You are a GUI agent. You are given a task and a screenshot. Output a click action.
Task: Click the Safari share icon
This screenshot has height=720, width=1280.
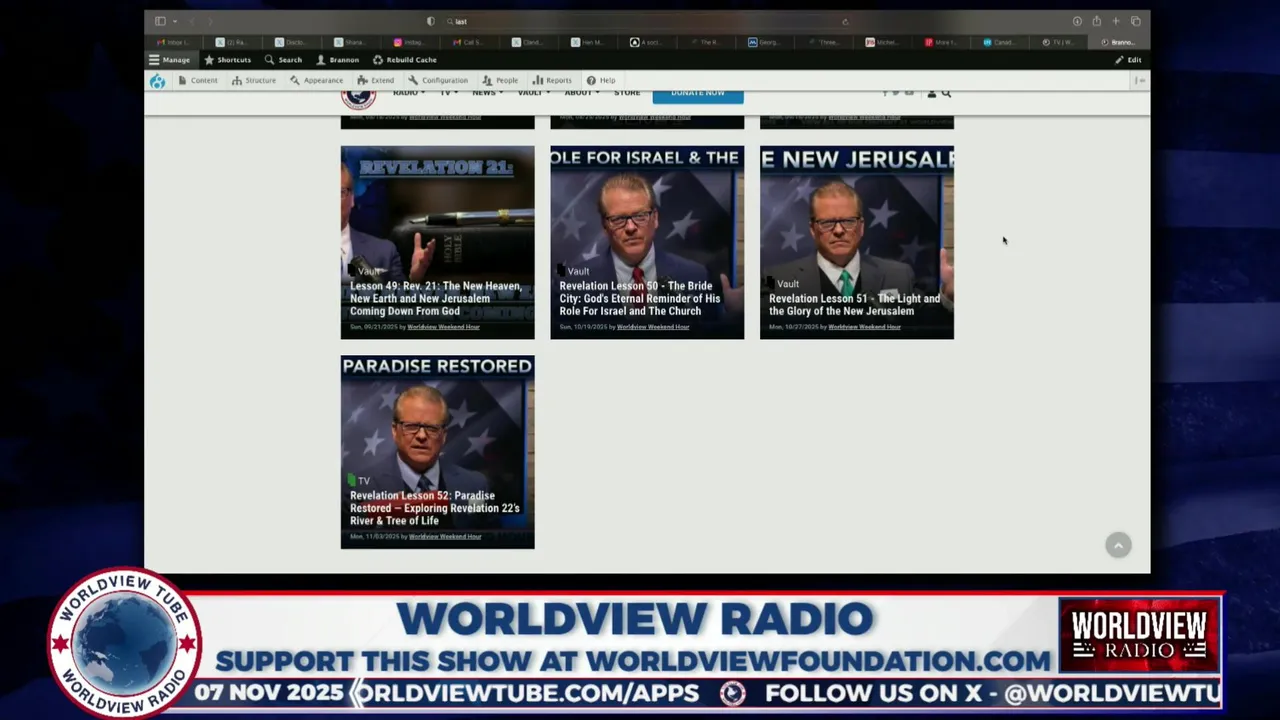pyautogui.click(x=1097, y=21)
